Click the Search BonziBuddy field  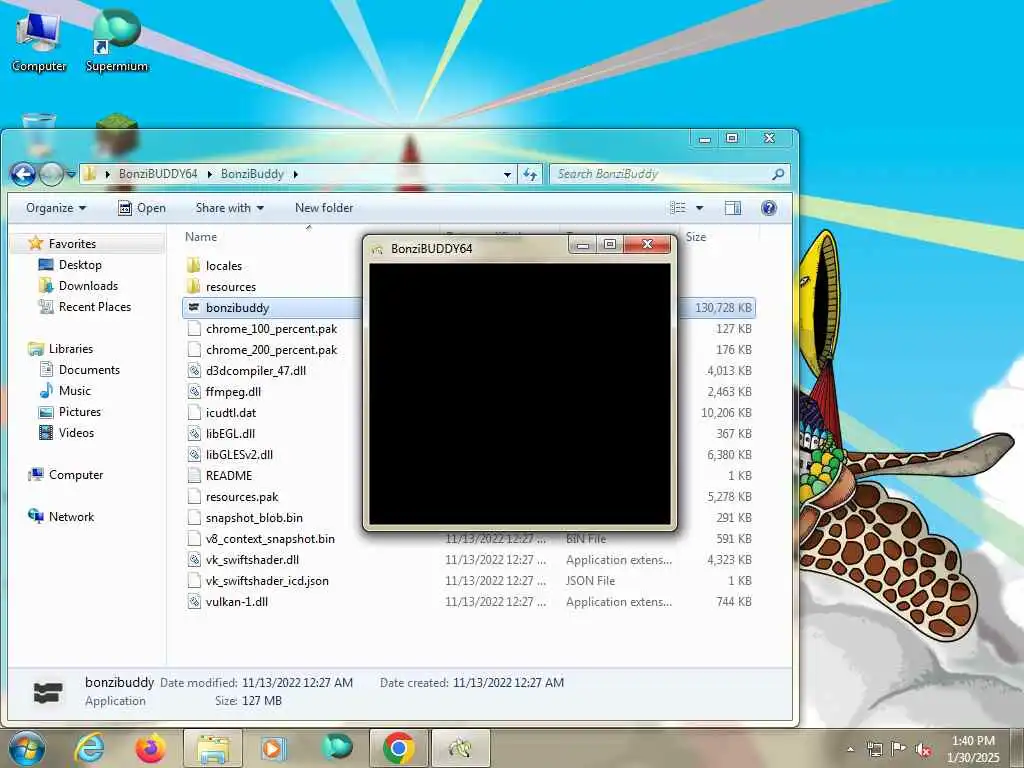point(669,174)
